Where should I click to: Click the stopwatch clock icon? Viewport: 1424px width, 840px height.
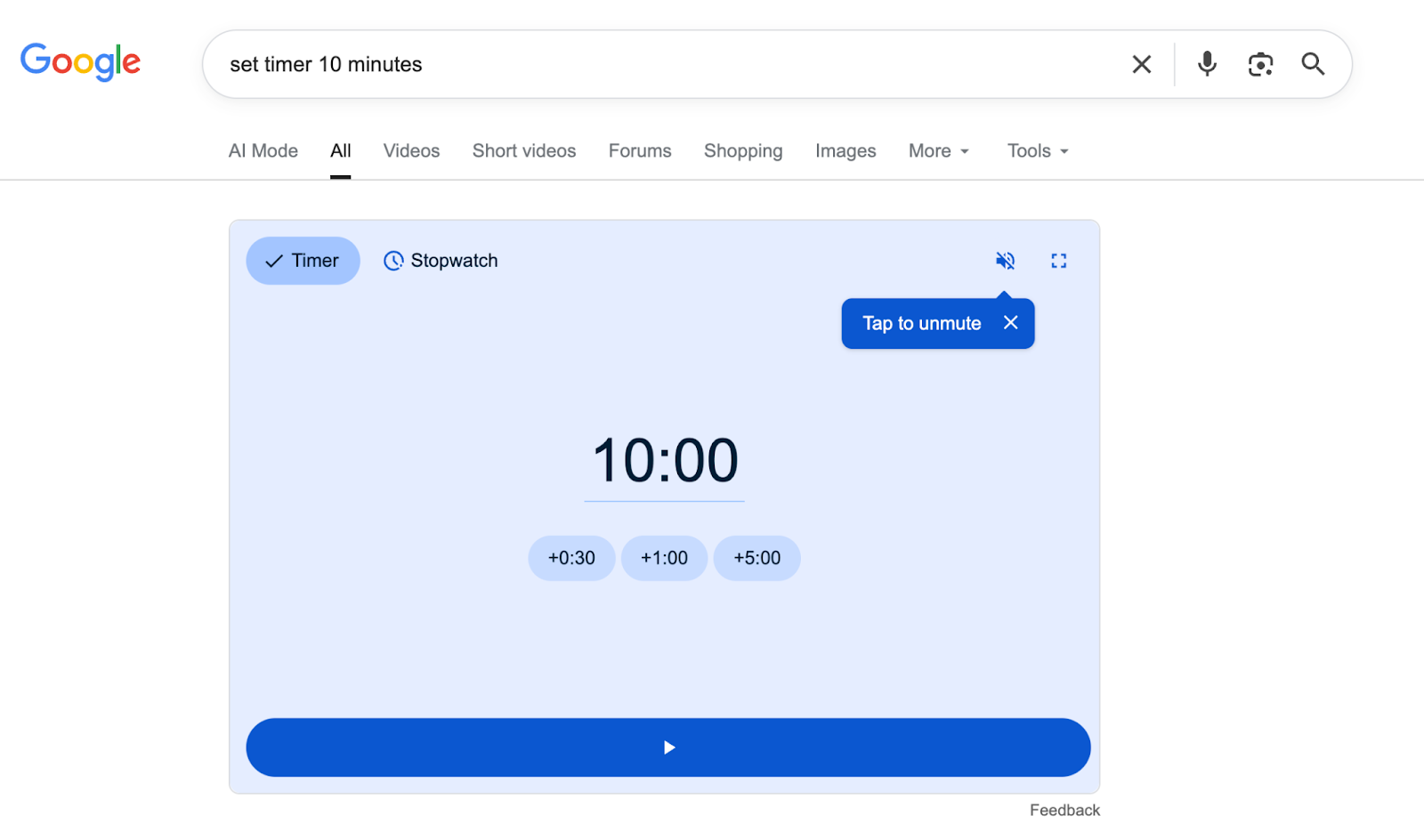pos(394,260)
